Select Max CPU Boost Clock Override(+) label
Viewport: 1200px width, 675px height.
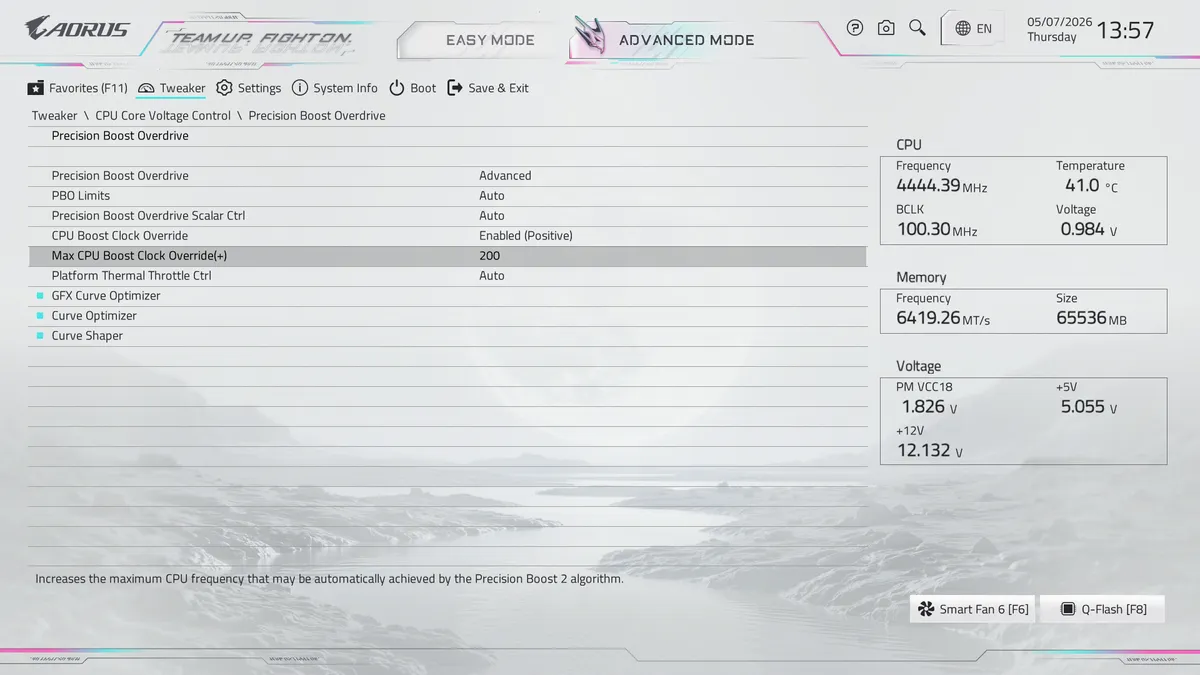pyautogui.click(x=140, y=256)
